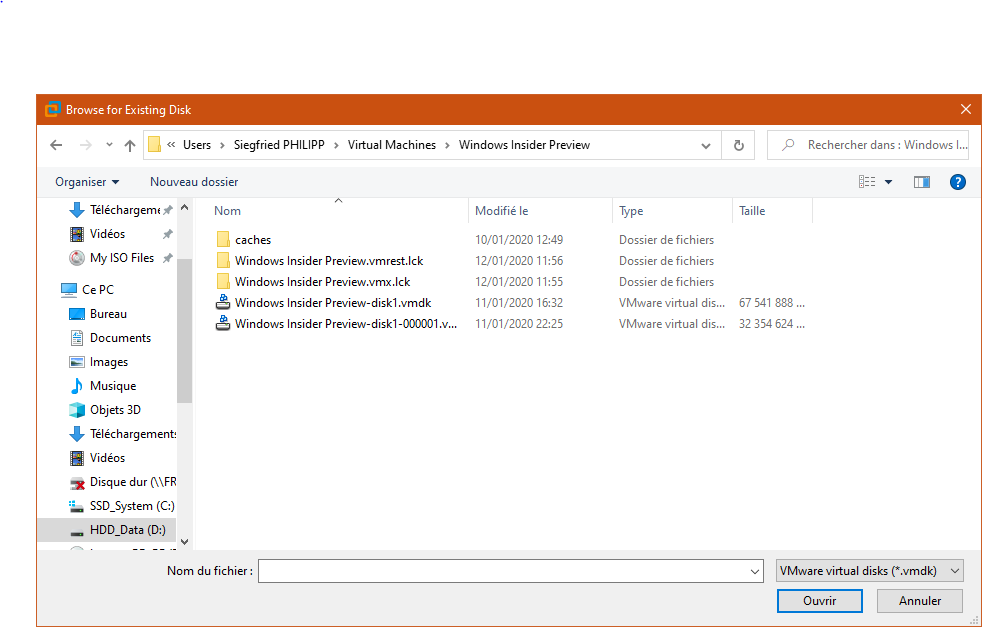Select Users in the address path
The width and height of the screenshot is (982, 627).
197,145
